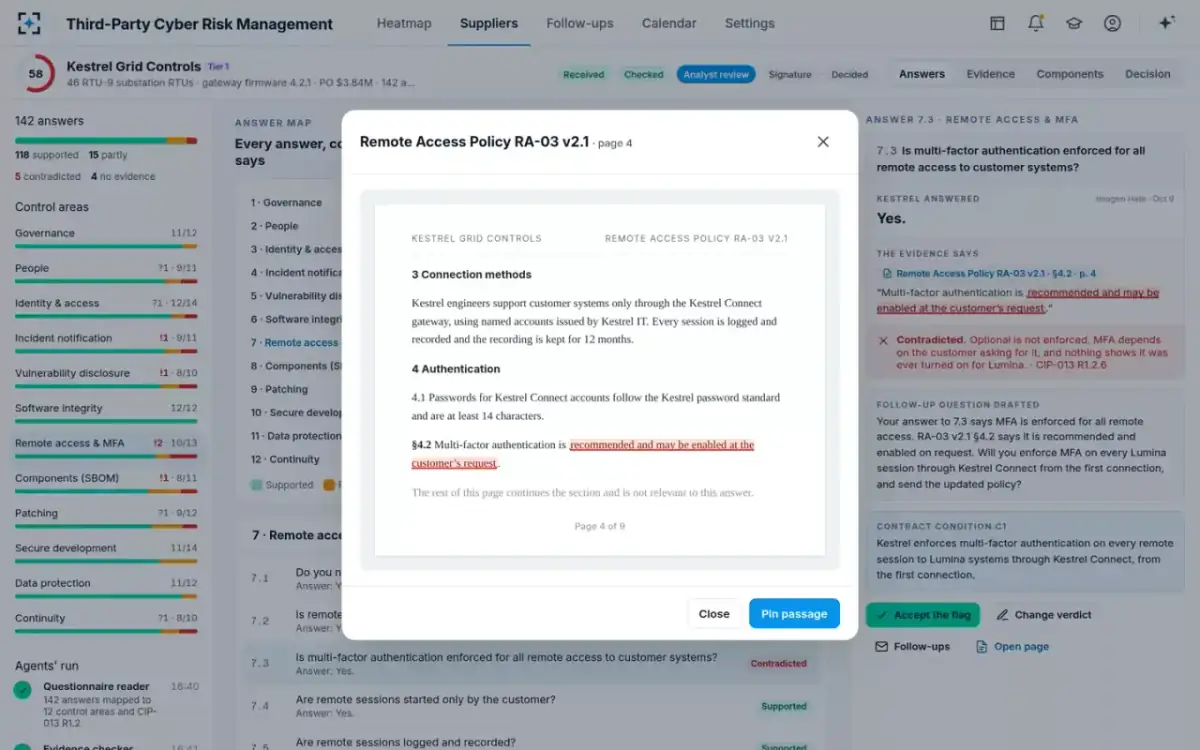Image resolution: width=1200 pixels, height=750 pixels.
Task: Click the green Supported legend swatch
Action: 257,485
